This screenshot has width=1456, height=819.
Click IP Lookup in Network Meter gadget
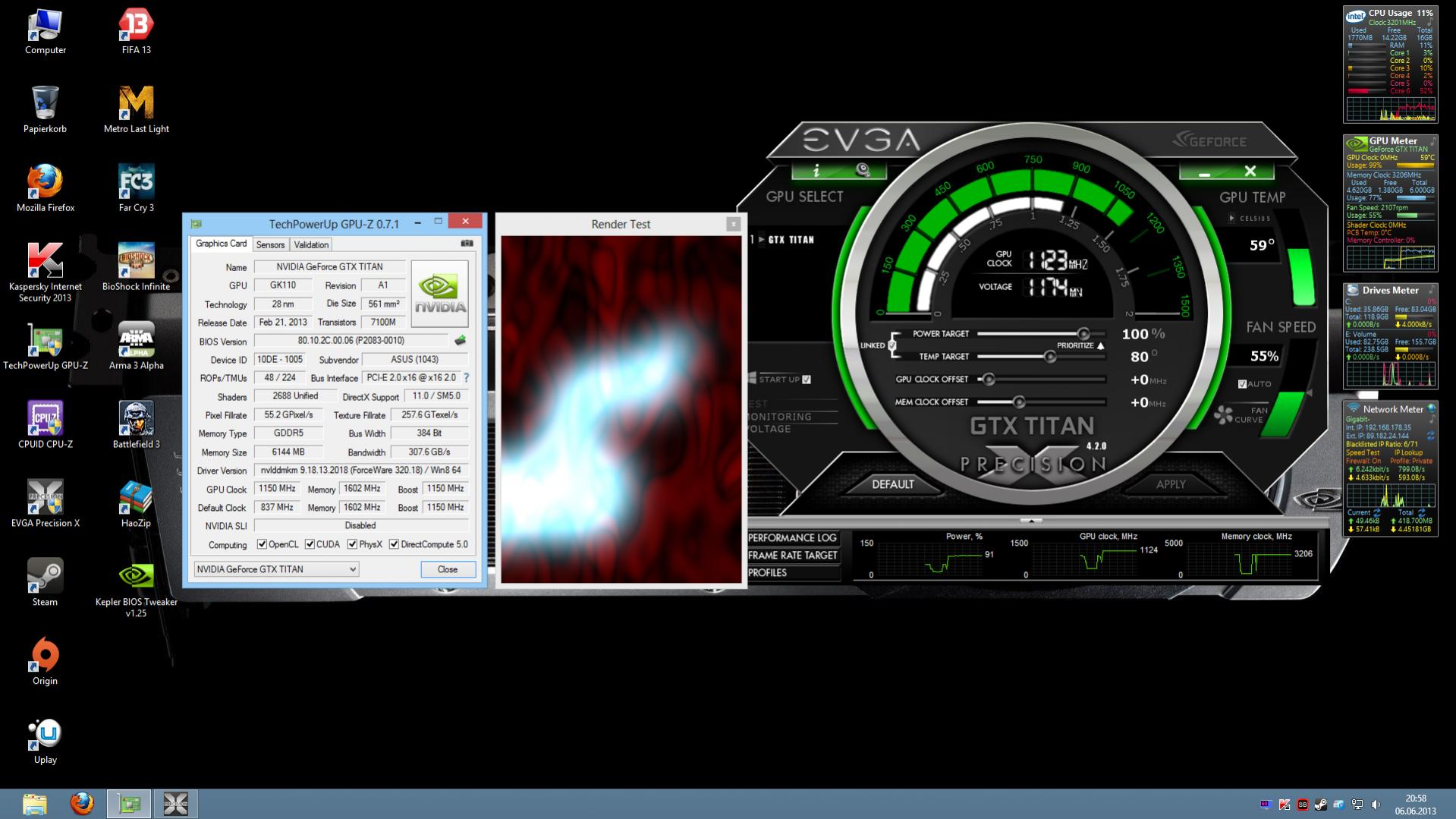(x=1409, y=453)
